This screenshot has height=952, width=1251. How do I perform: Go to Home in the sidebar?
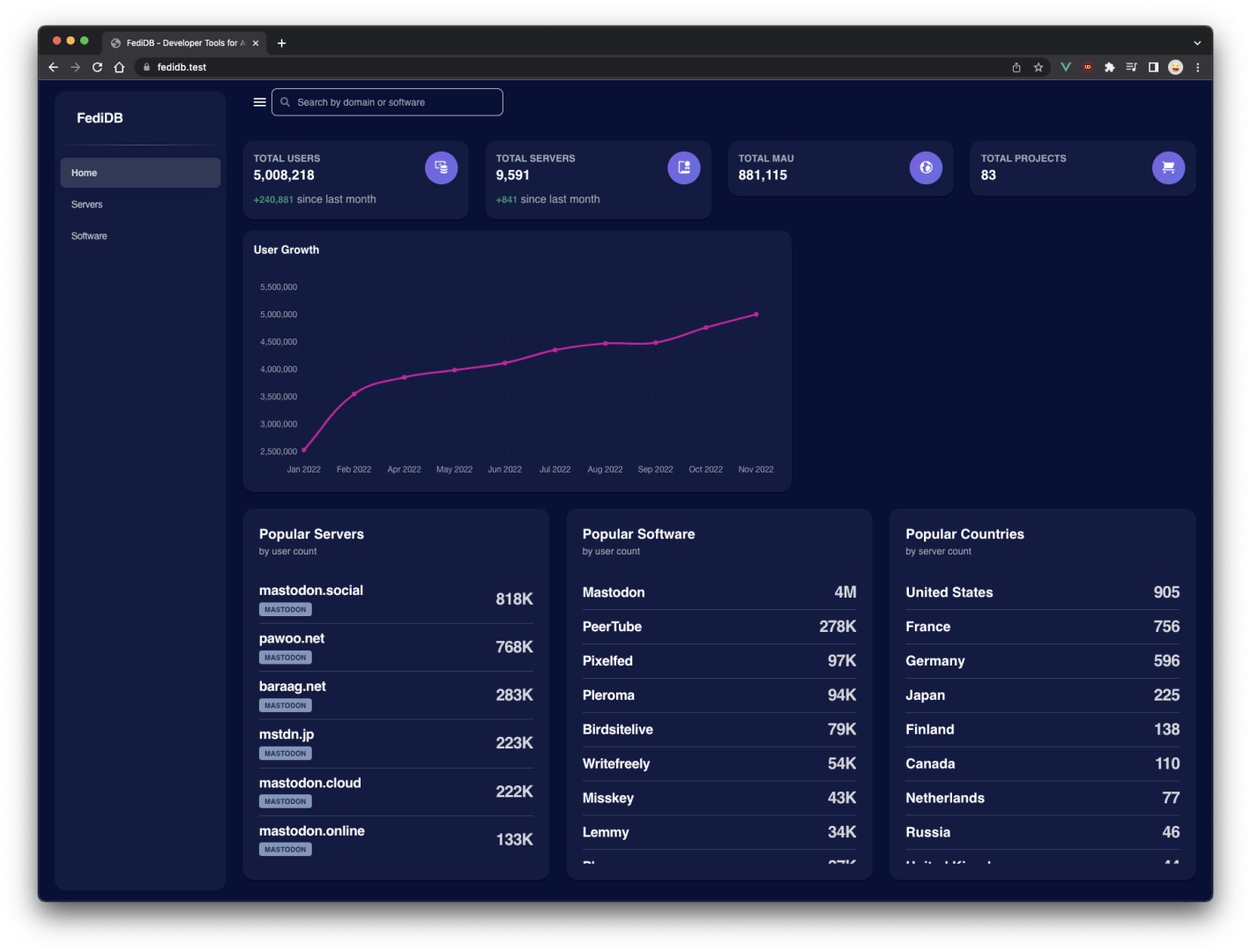pyautogui.click(x=140, y=173)
